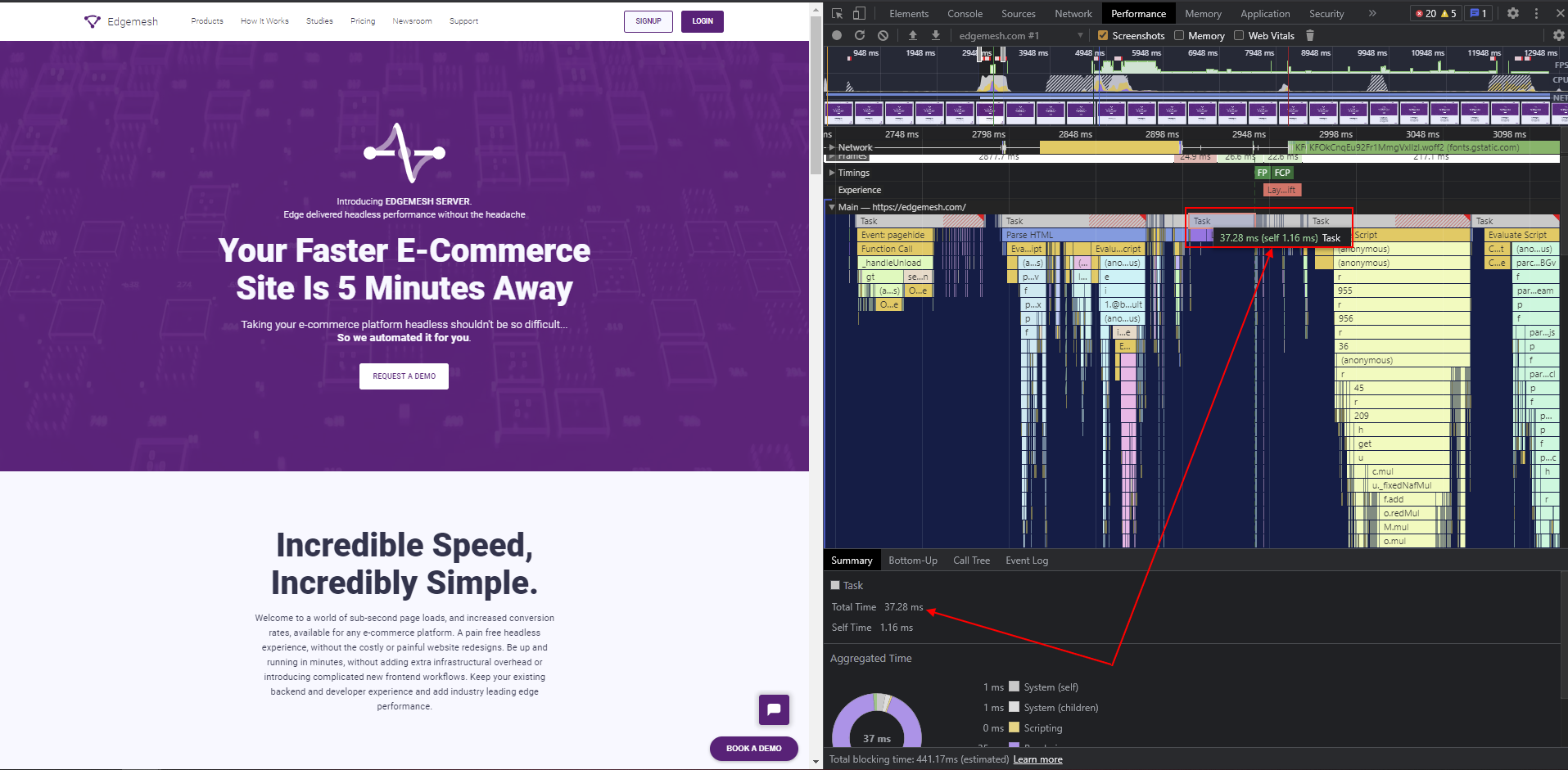Switch to the Bottom-Up tab
The width and height of the screenshot is (1568, 770).
point(913,560)
